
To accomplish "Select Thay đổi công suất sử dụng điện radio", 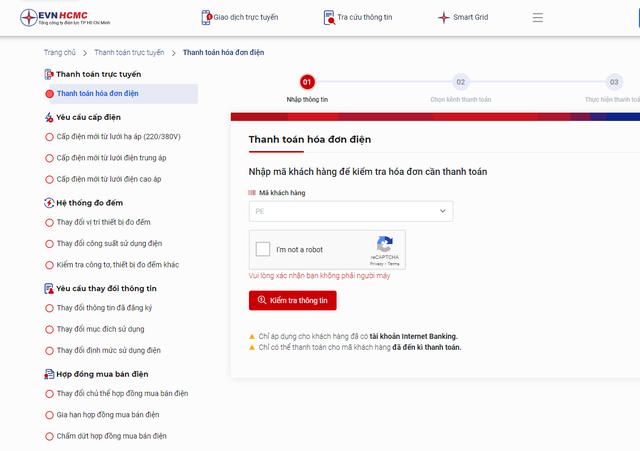I will 49,244.
